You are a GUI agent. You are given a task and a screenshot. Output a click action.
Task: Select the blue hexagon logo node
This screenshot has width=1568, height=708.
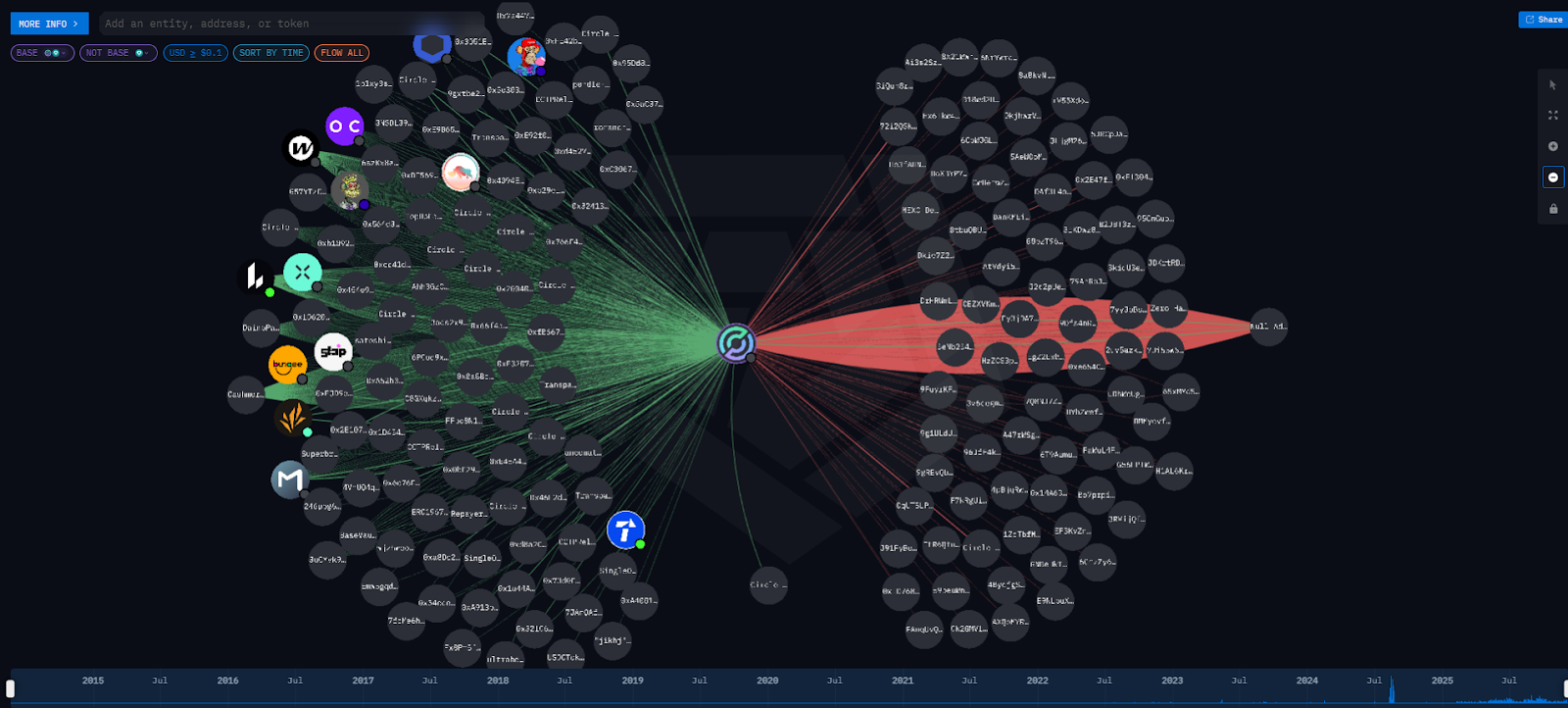[x=432, y=44]
